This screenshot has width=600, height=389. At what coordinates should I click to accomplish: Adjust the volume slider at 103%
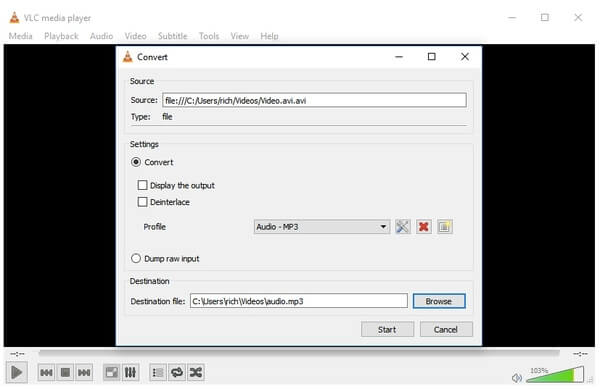point(555,374)
